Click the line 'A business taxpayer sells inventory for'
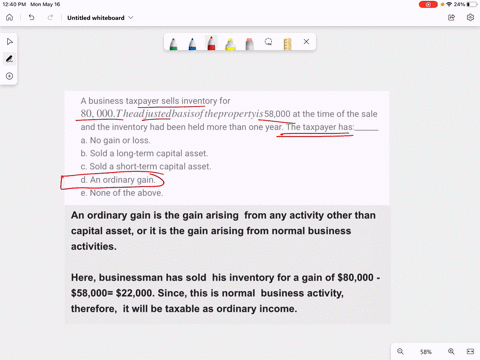 (155, 101)
